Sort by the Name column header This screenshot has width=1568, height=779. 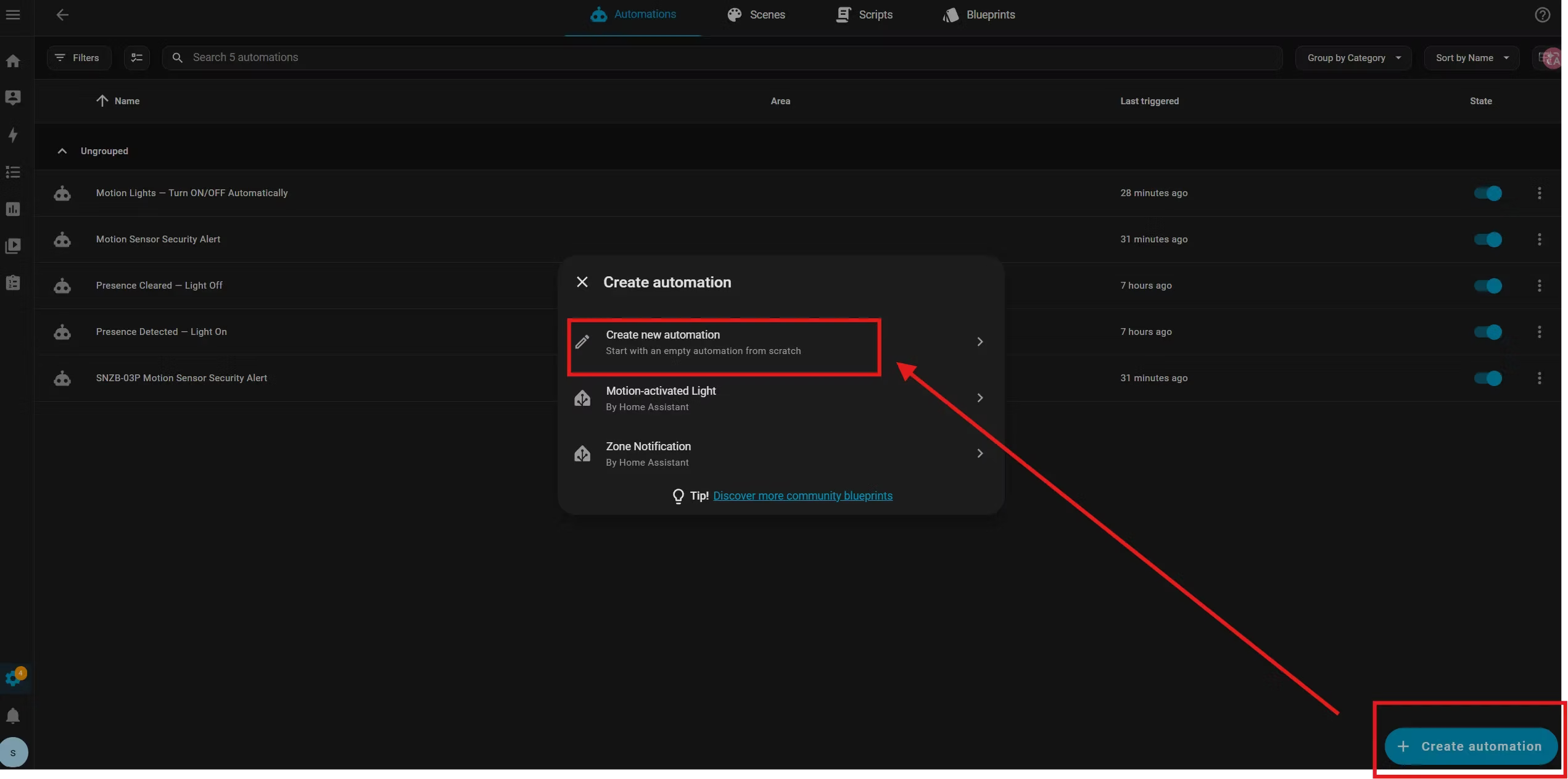[x=118, y=101]
